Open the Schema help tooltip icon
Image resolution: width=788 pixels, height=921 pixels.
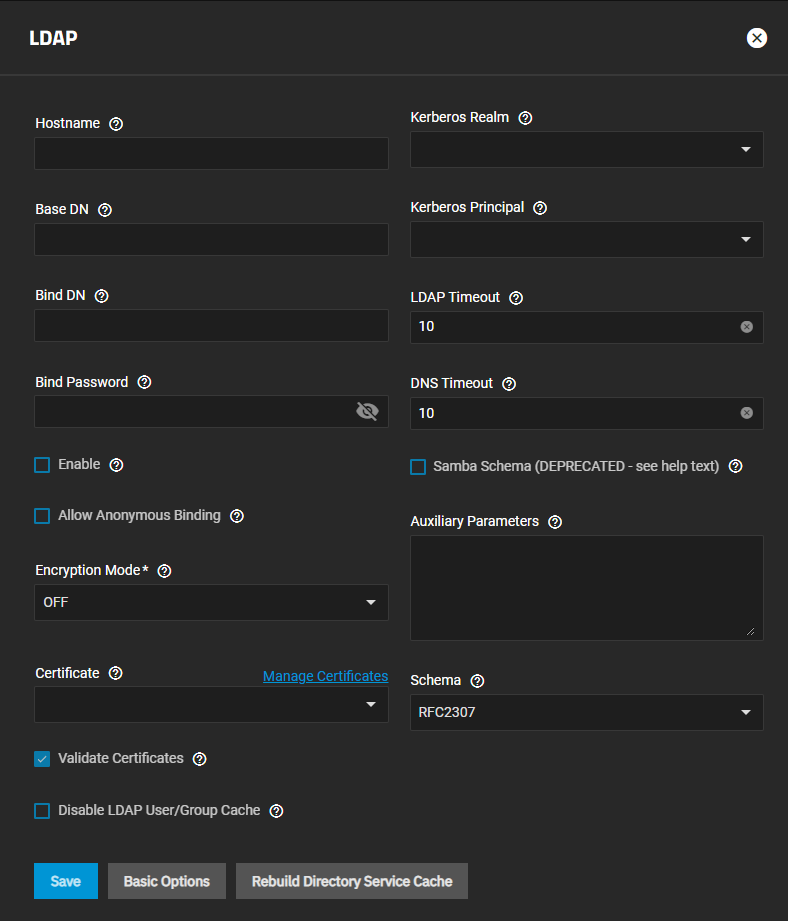(477, 681)
